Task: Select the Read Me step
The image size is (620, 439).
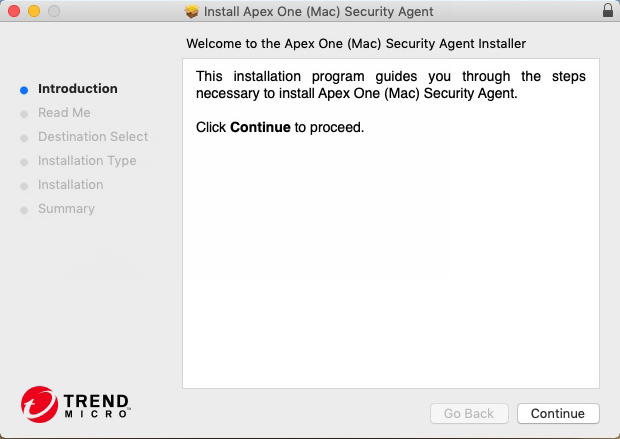Action: click(x=64, y=113)
